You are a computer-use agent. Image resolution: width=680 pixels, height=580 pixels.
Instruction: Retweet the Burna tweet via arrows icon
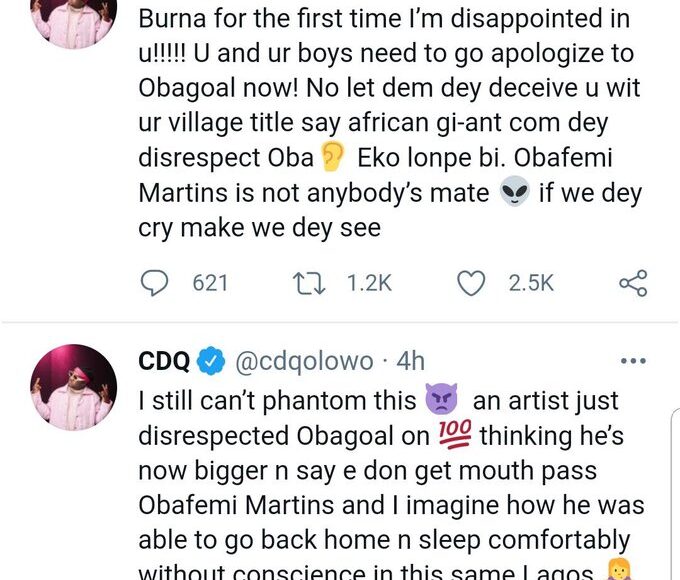312,284
